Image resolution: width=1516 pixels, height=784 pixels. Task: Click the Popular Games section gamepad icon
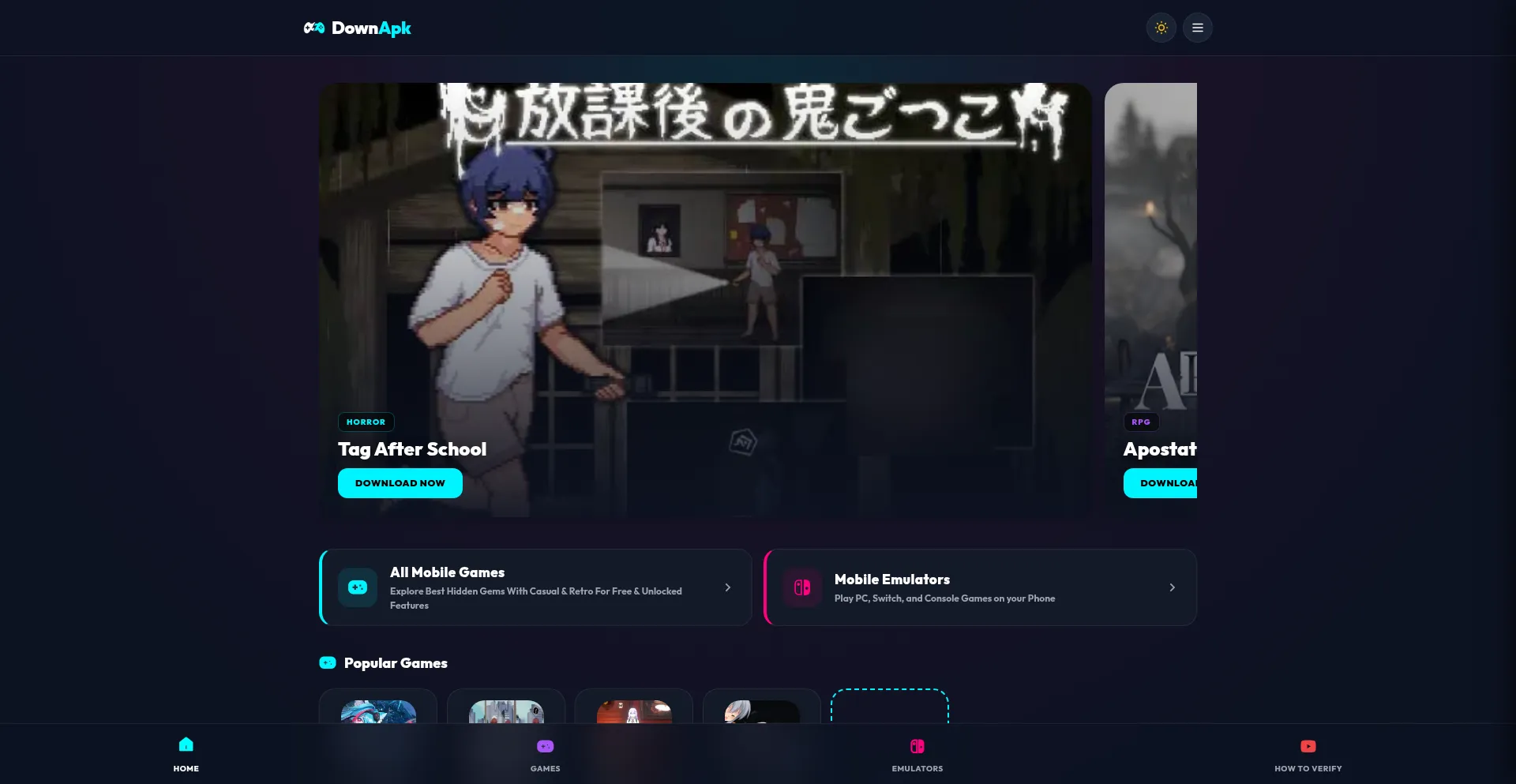(328, 663)
